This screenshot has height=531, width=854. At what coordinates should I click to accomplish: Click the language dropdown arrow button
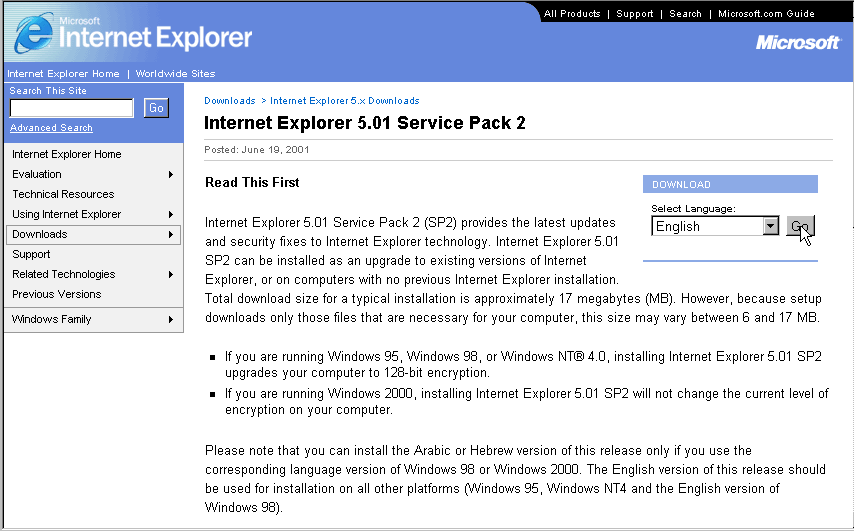pyautogui.click(x=770, y=226)
